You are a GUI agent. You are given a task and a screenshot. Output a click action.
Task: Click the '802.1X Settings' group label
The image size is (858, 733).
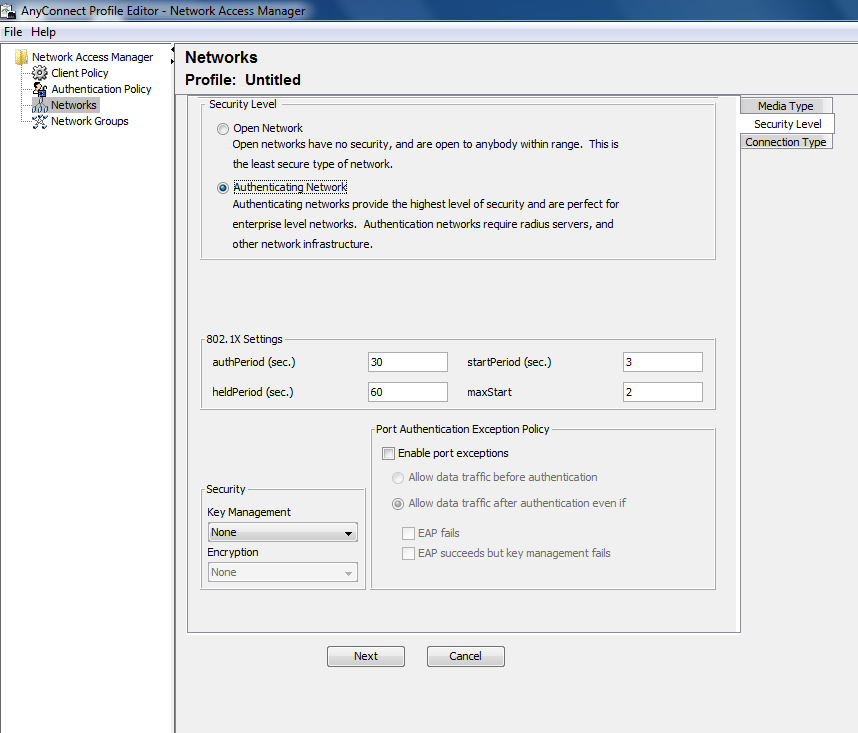(x=245, y=339)
